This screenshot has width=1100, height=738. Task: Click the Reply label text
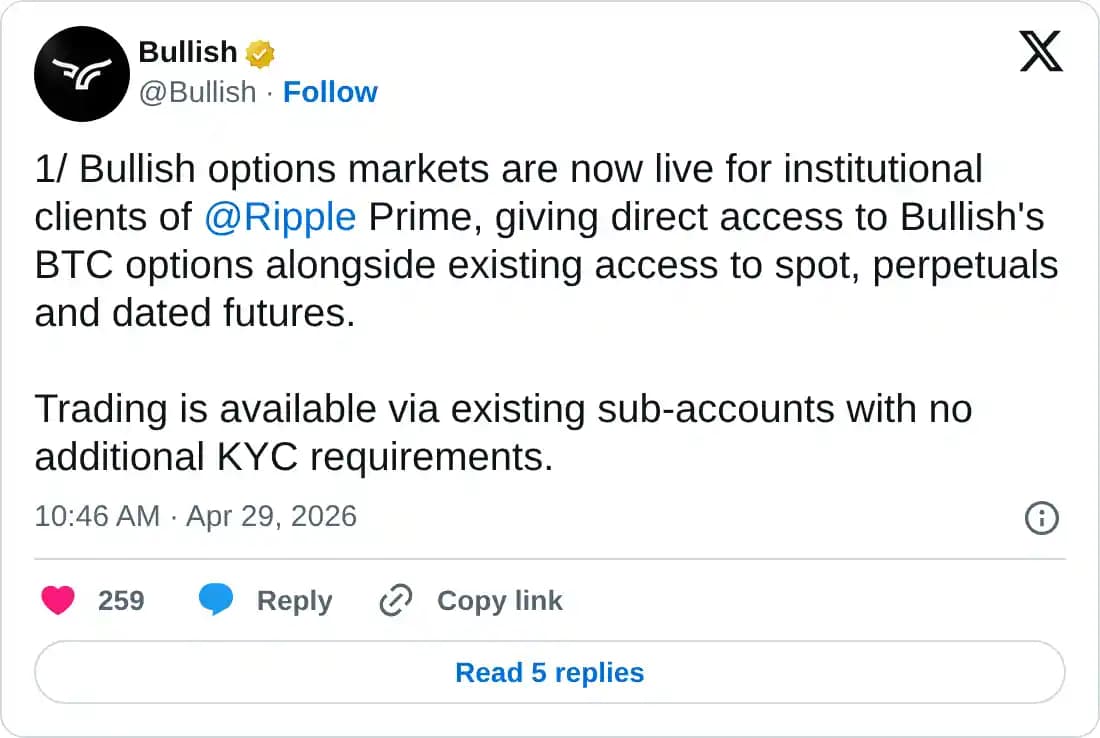tap(293, 600)
